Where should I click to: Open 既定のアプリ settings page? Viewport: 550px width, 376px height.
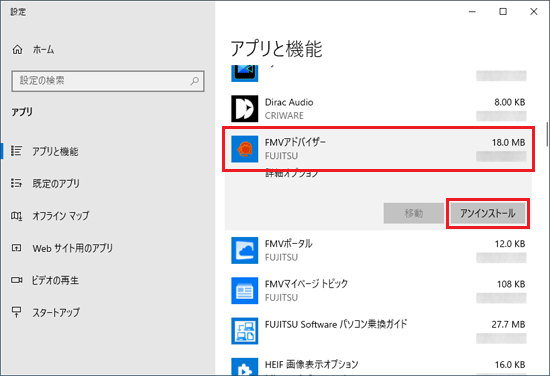56,183
